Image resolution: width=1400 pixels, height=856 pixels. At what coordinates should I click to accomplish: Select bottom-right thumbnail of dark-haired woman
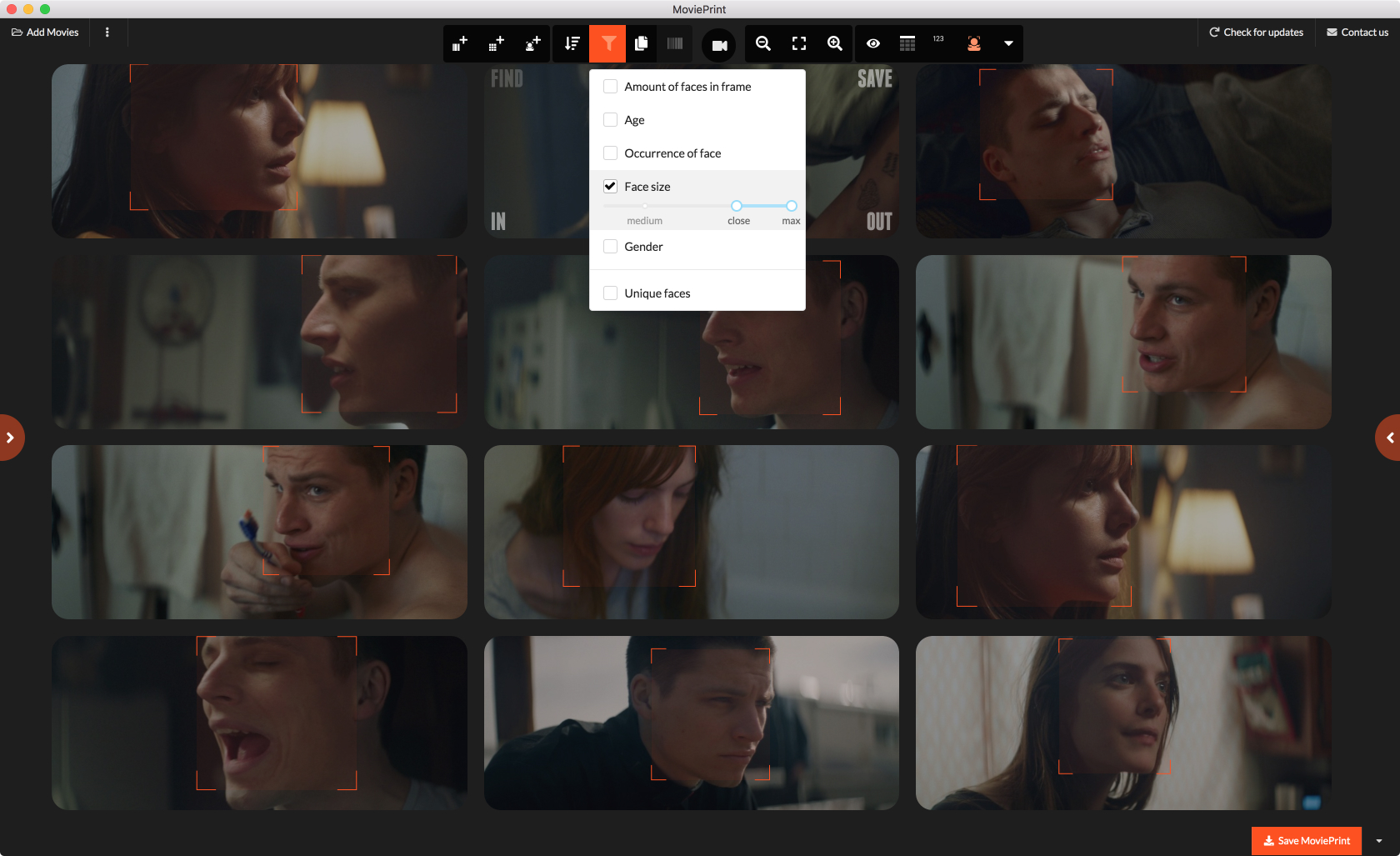tap(1123, 723)
